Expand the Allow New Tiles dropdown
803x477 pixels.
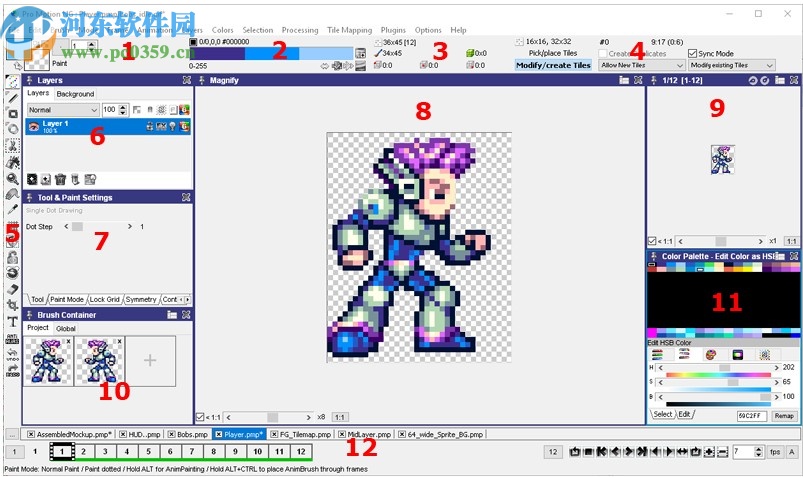pyautogui.click(x=637, y=65)
